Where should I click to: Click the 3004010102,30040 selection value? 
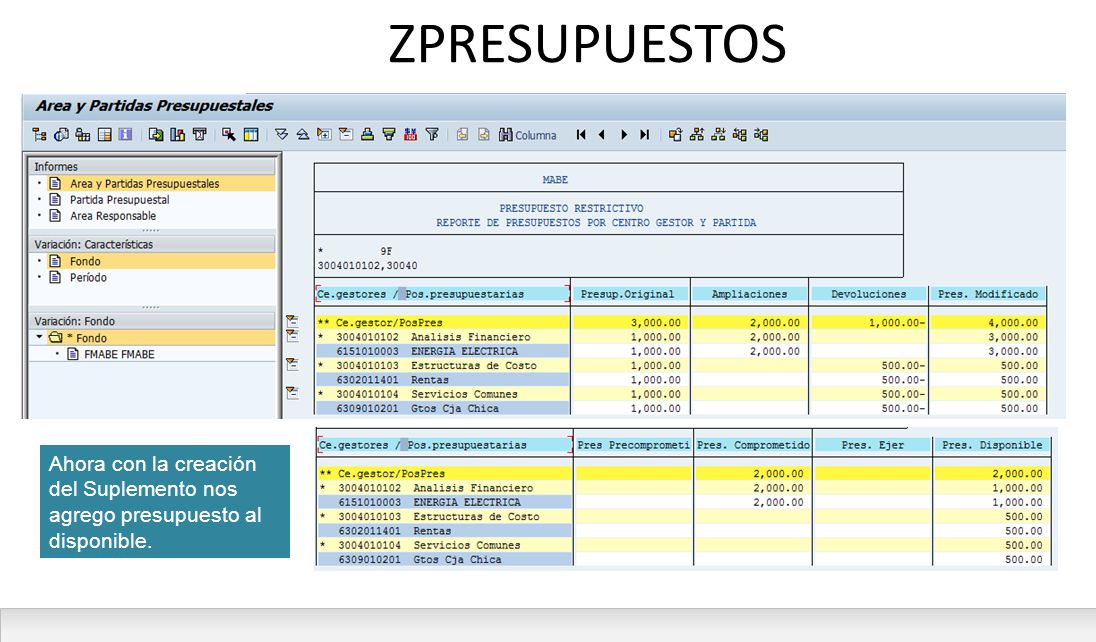(x=367, y=266)
